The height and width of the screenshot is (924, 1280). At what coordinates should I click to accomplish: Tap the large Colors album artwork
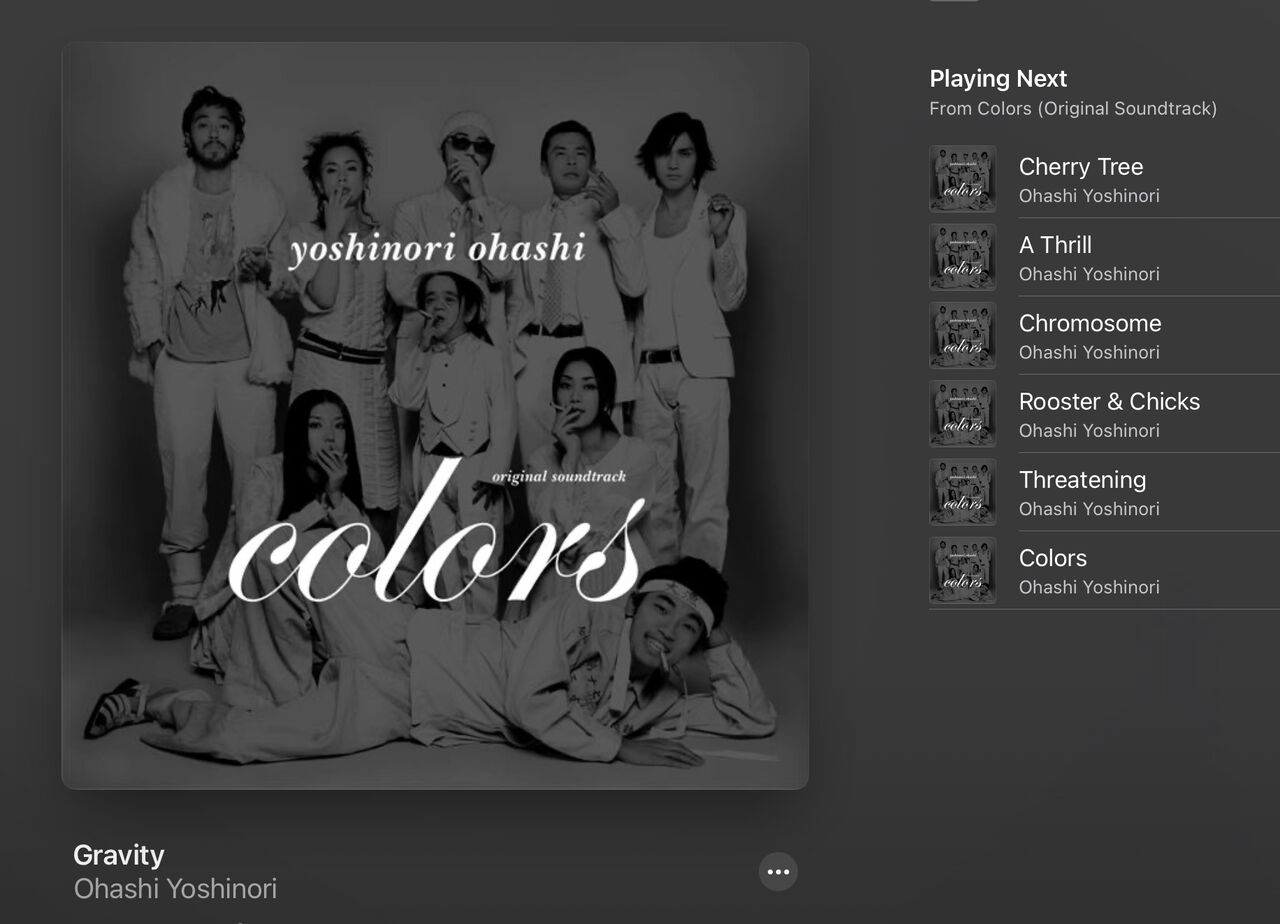tap(435, 416)
